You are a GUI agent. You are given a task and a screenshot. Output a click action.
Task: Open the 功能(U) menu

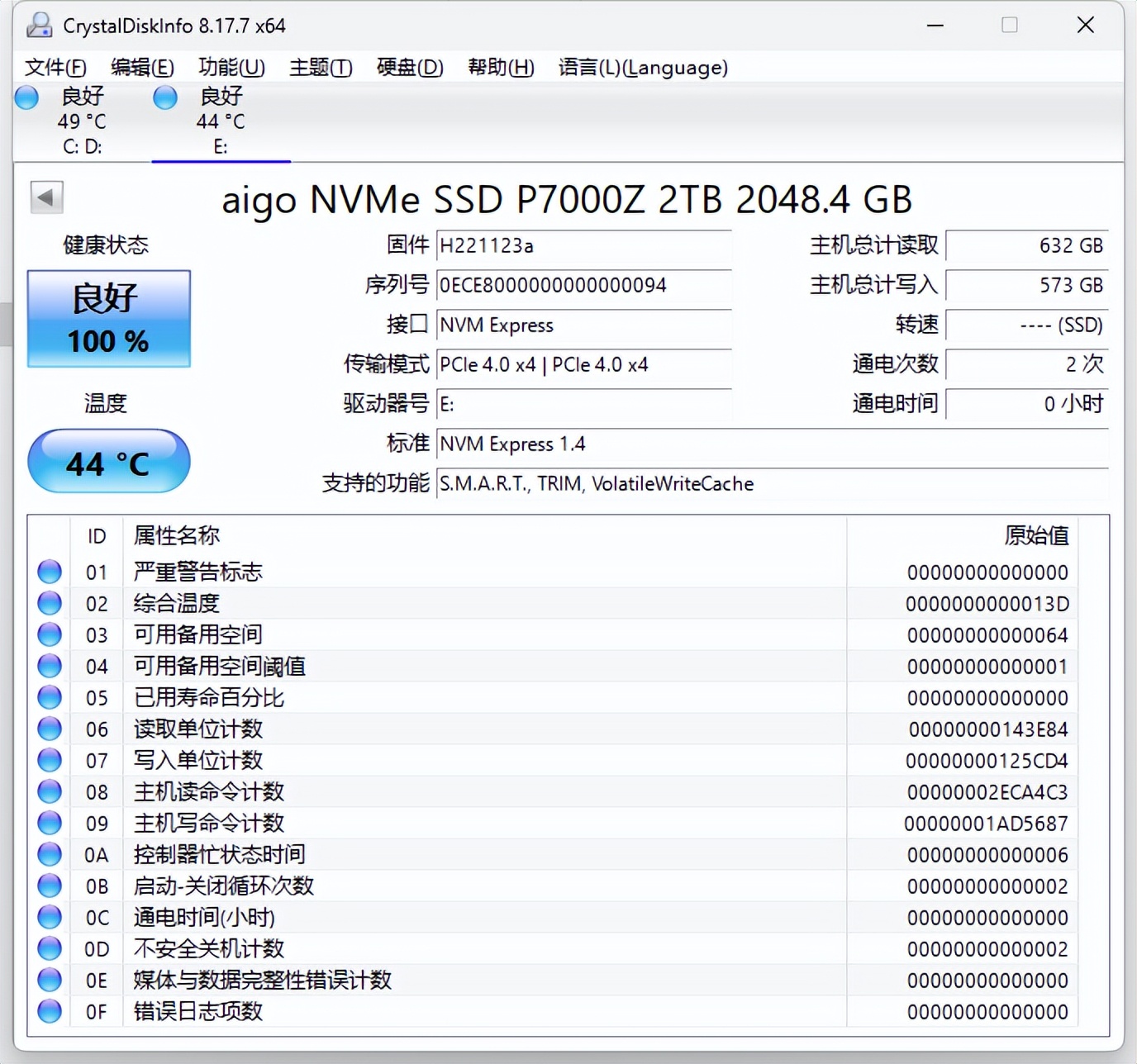click(231, 67)
